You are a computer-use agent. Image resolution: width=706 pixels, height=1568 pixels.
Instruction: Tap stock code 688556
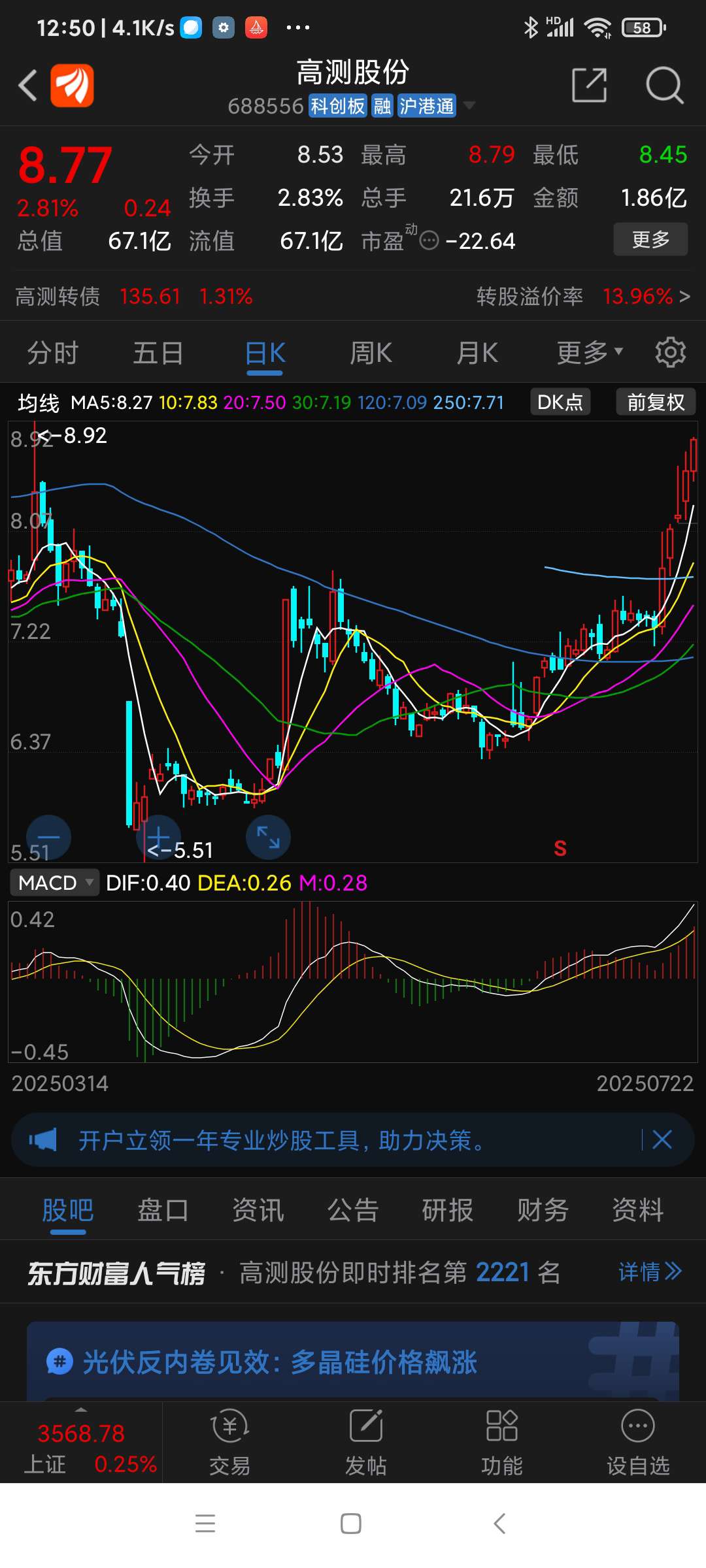coord(265,106)
